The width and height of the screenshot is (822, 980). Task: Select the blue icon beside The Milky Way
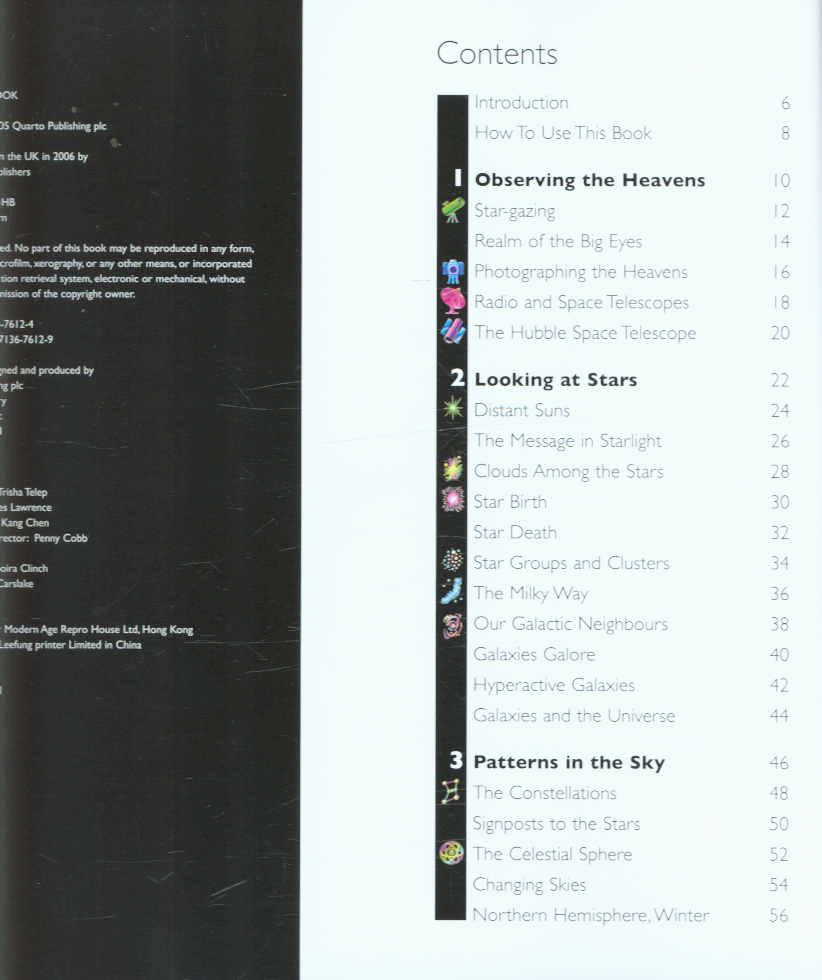(x=453, y=593)
